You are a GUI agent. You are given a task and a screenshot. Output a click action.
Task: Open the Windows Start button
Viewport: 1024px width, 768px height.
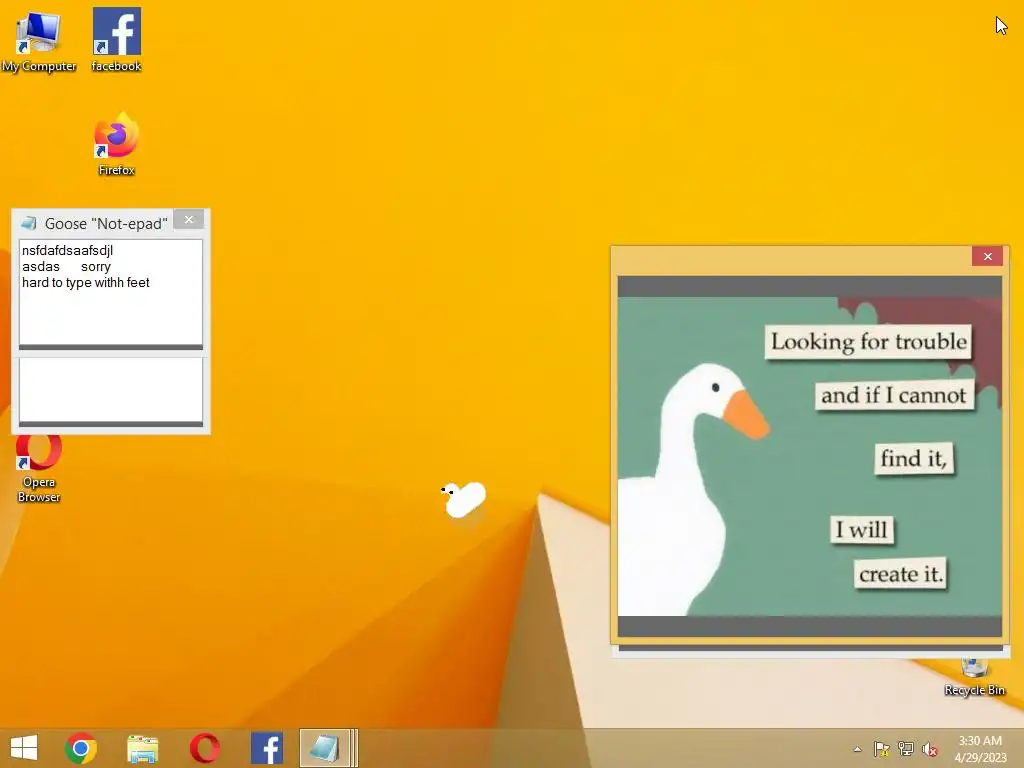coord(24,748)
